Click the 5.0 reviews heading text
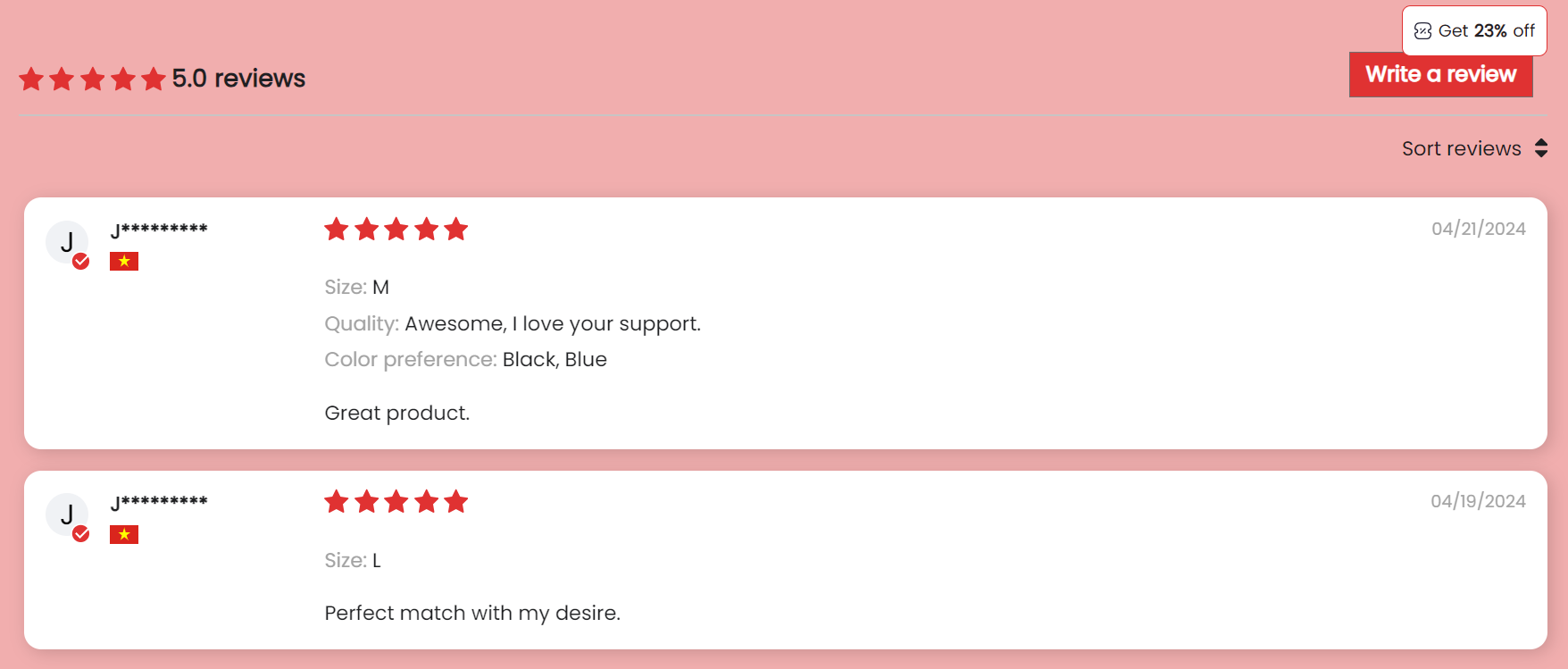 tap(238, 79)
